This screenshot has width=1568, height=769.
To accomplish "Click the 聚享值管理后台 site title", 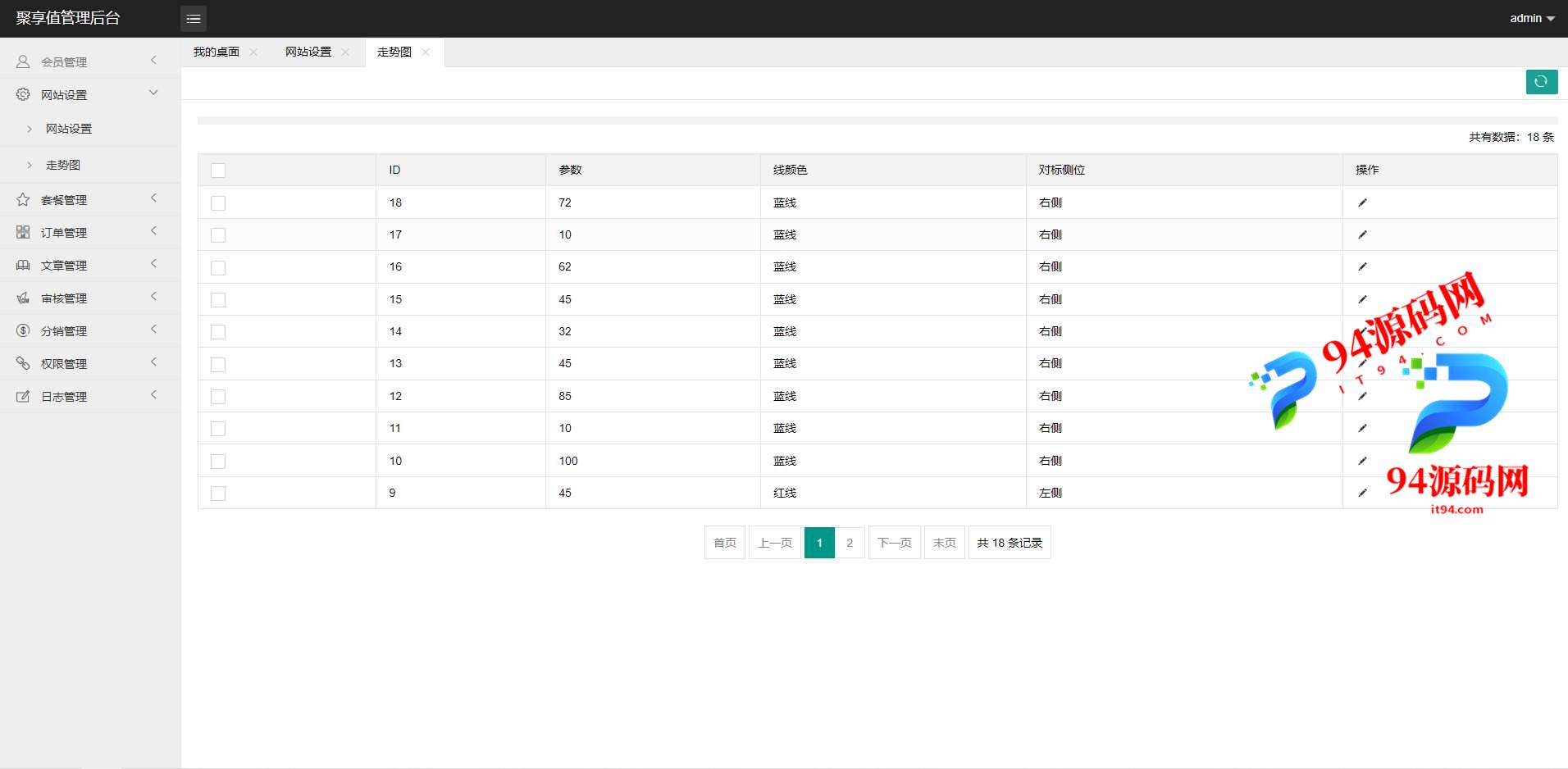I will tap(68, 18).
